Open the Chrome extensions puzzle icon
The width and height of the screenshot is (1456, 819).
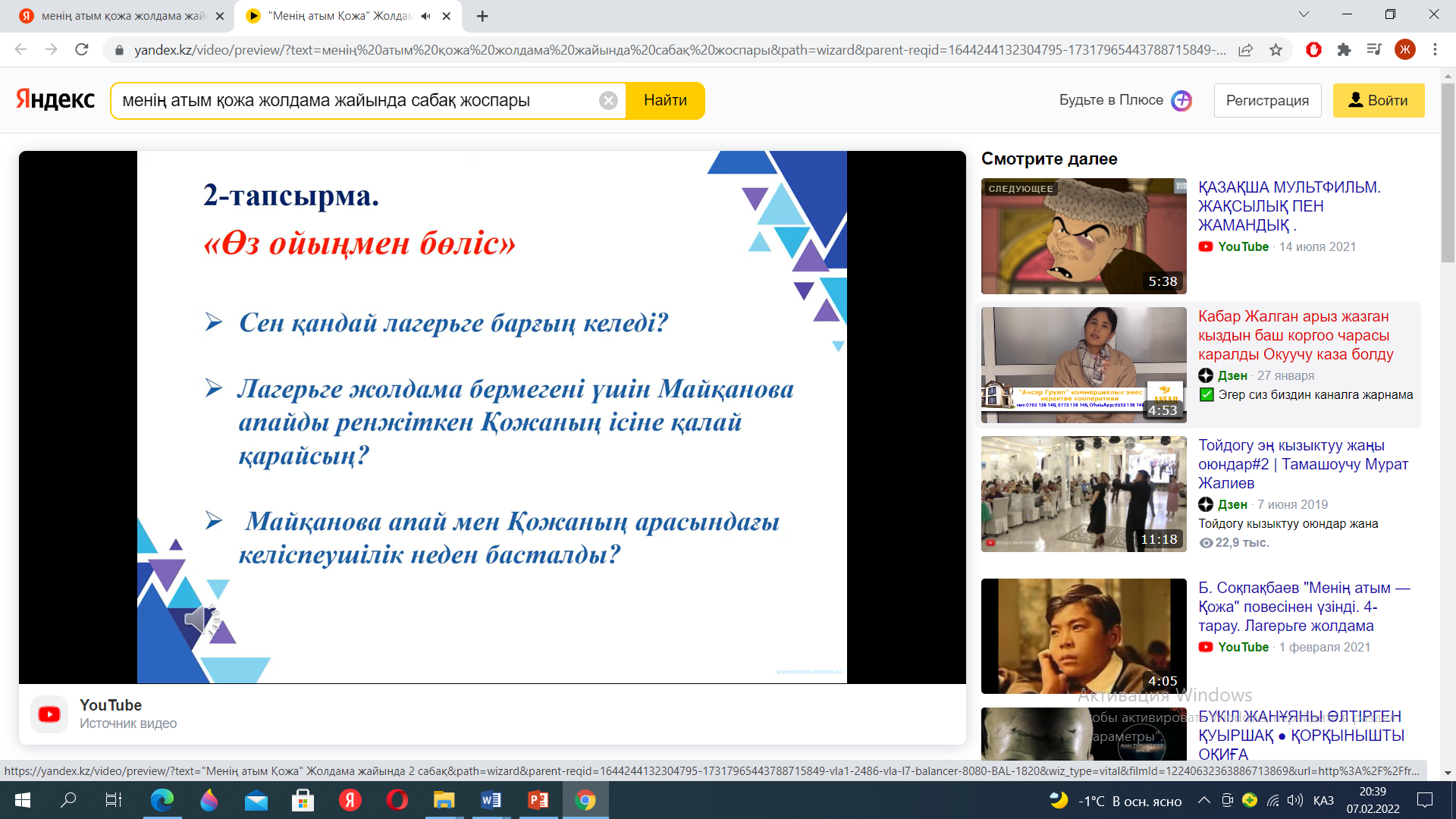[x=1344, y=50]
